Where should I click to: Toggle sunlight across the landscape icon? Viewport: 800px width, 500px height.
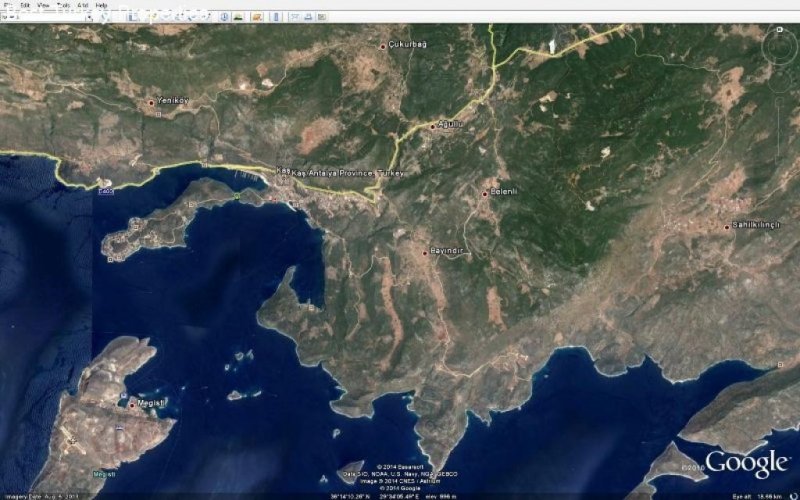238,17
